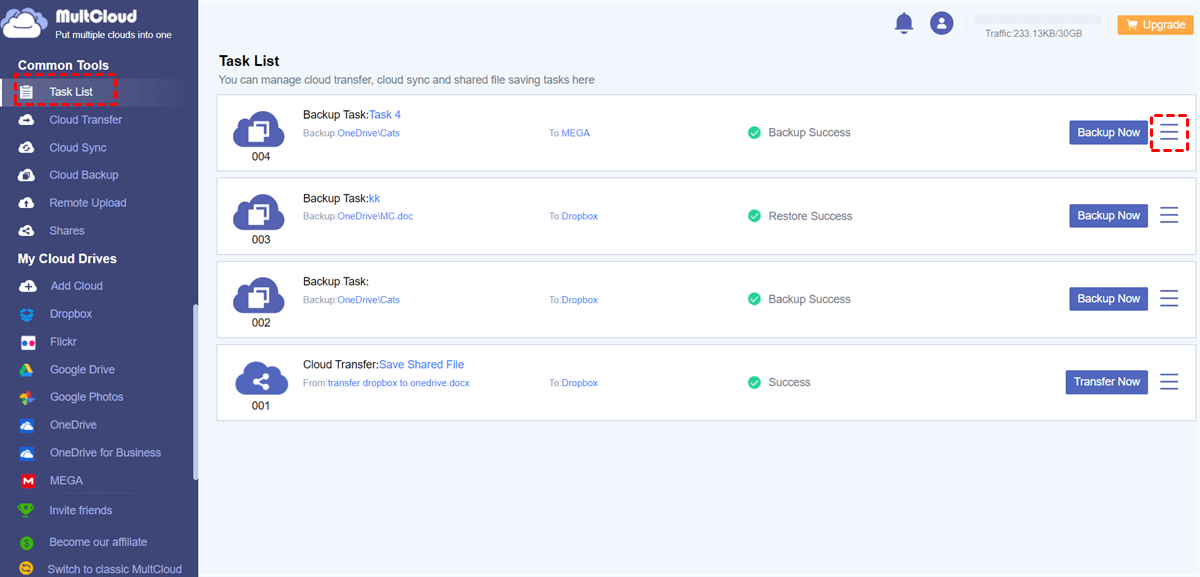Viewport: 1200px width, 577px height.
Task: Open Cloud Backup in the sidebar
Action: coord(83,175)
